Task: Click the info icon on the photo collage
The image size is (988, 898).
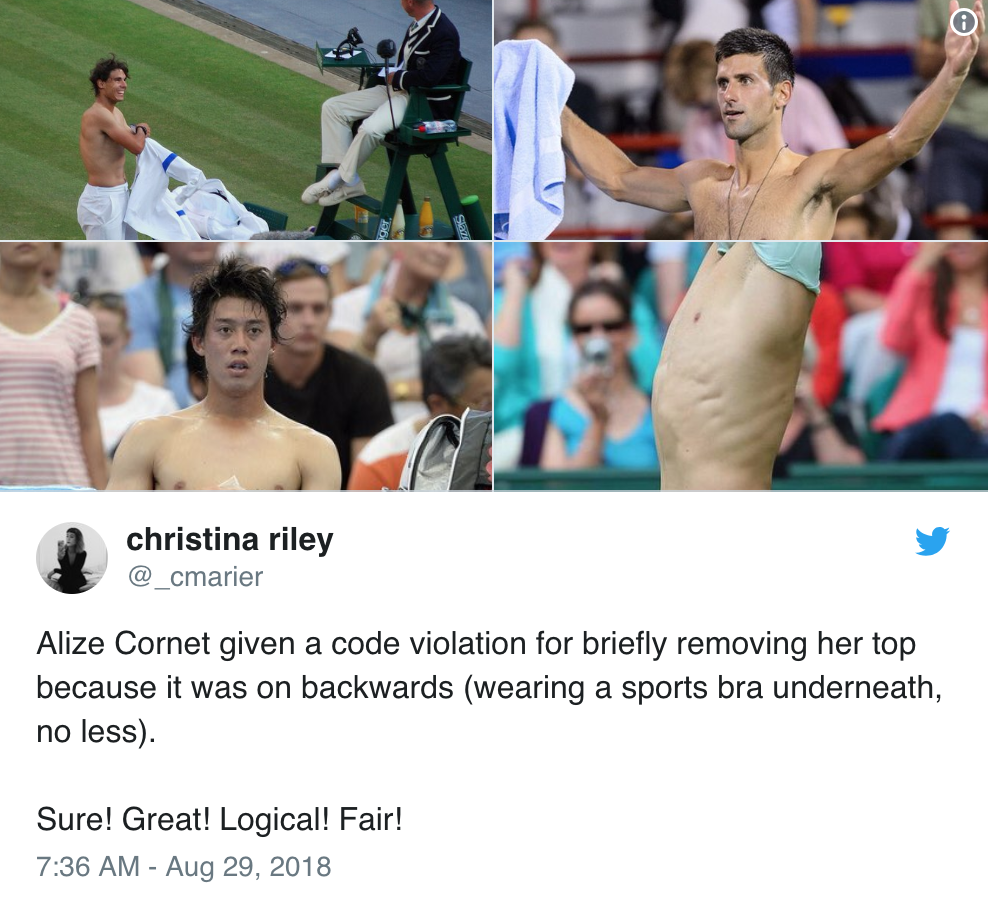Action: point(963,23)
